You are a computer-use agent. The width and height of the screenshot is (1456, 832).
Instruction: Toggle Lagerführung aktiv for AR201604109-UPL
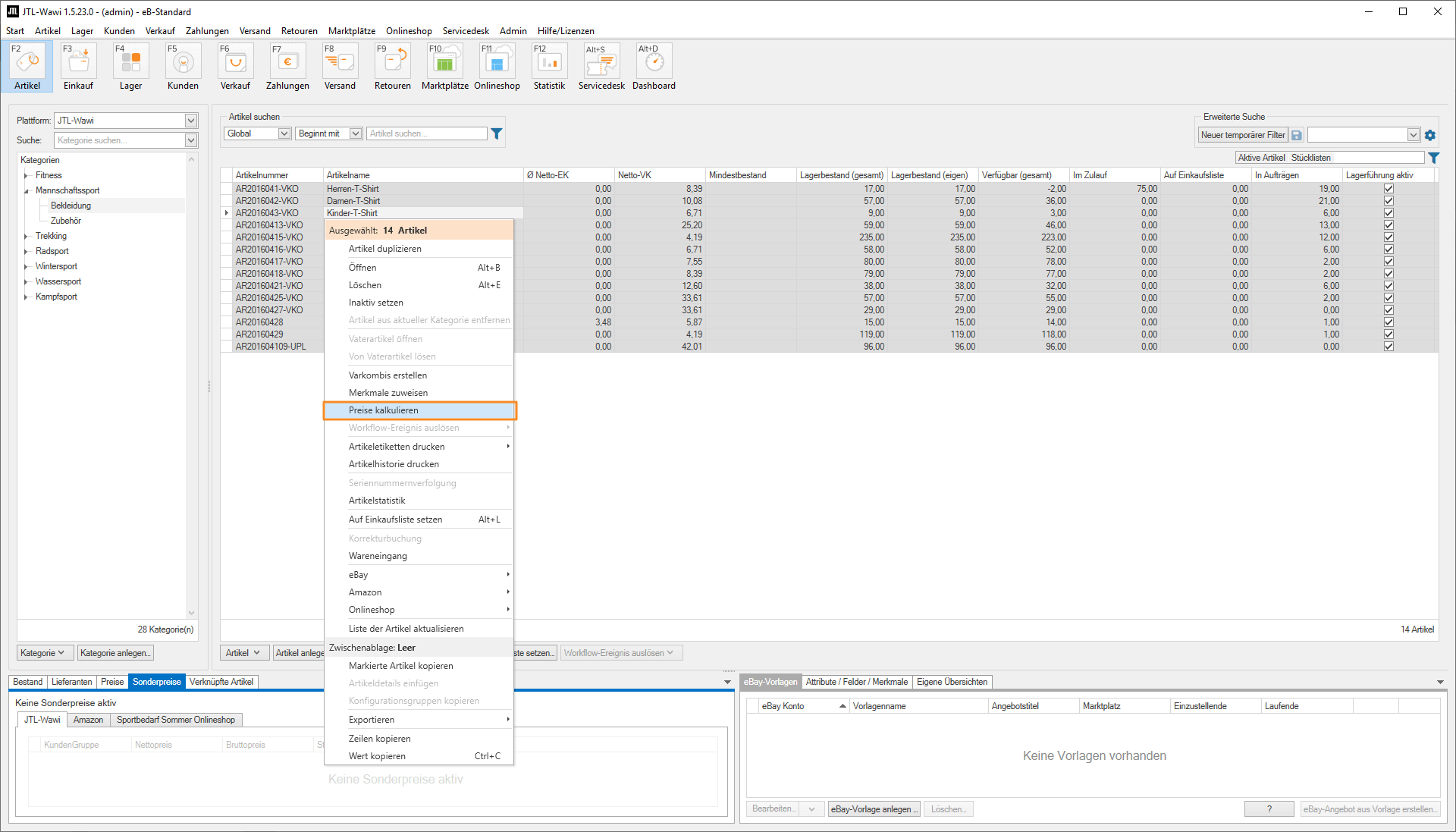1389,347
